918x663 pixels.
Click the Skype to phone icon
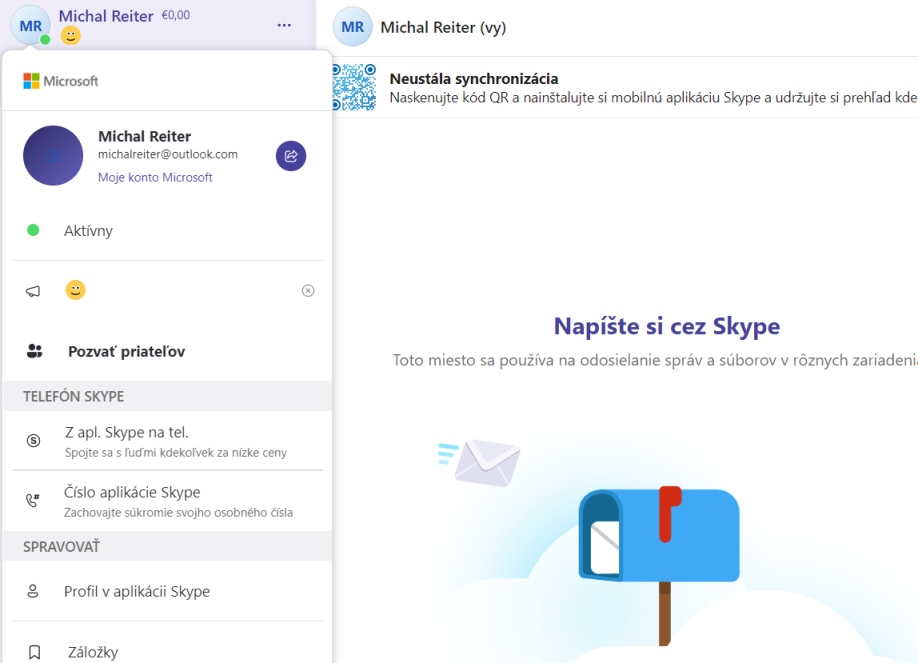pos(34,441)
